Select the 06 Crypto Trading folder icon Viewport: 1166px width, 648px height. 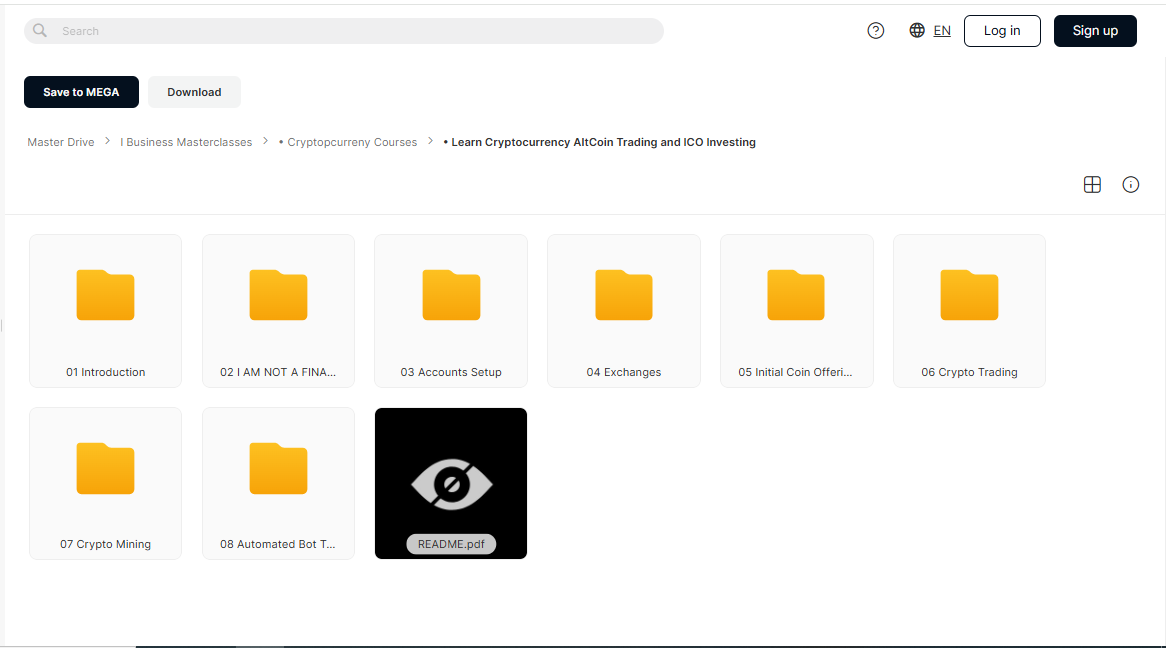click(x=969, y=295)
